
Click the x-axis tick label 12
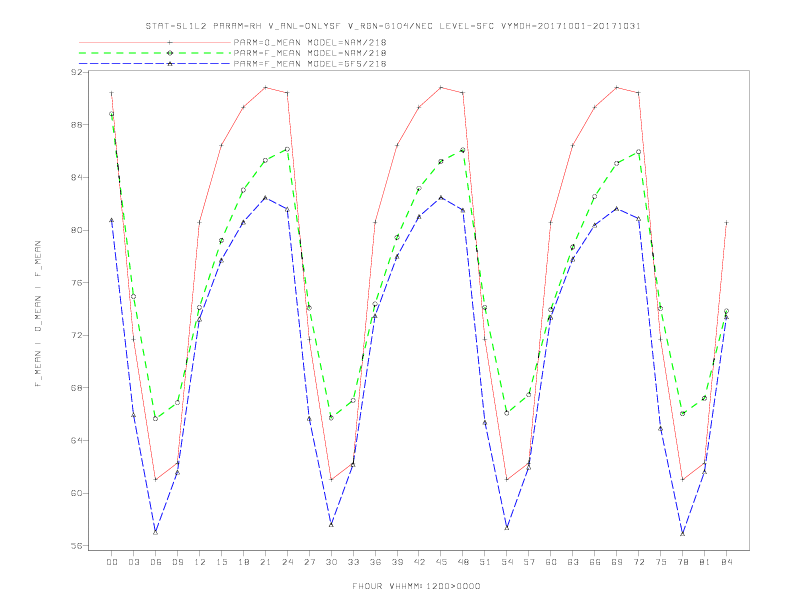[200, 562]
